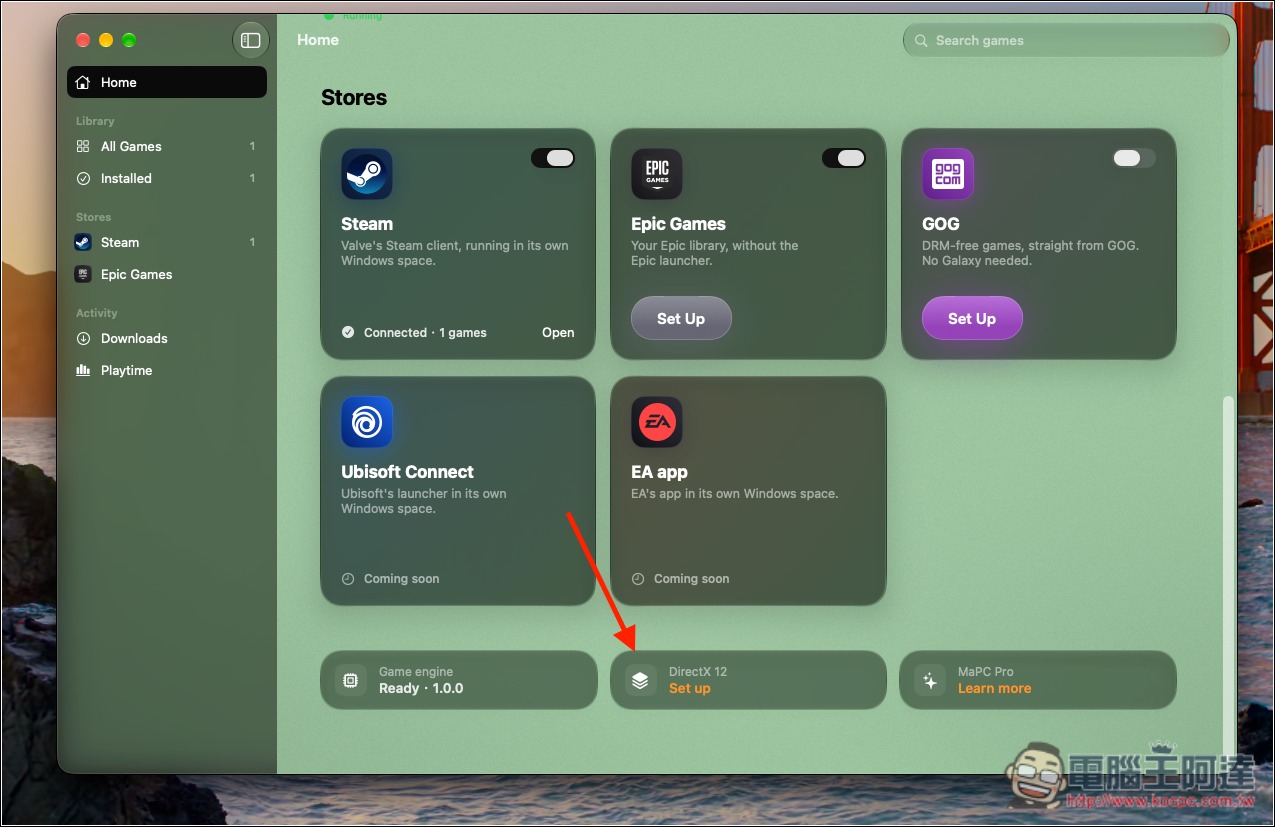Click the Epic Games sidebar icon
The image size is (1275, 827).
(83, 274)
